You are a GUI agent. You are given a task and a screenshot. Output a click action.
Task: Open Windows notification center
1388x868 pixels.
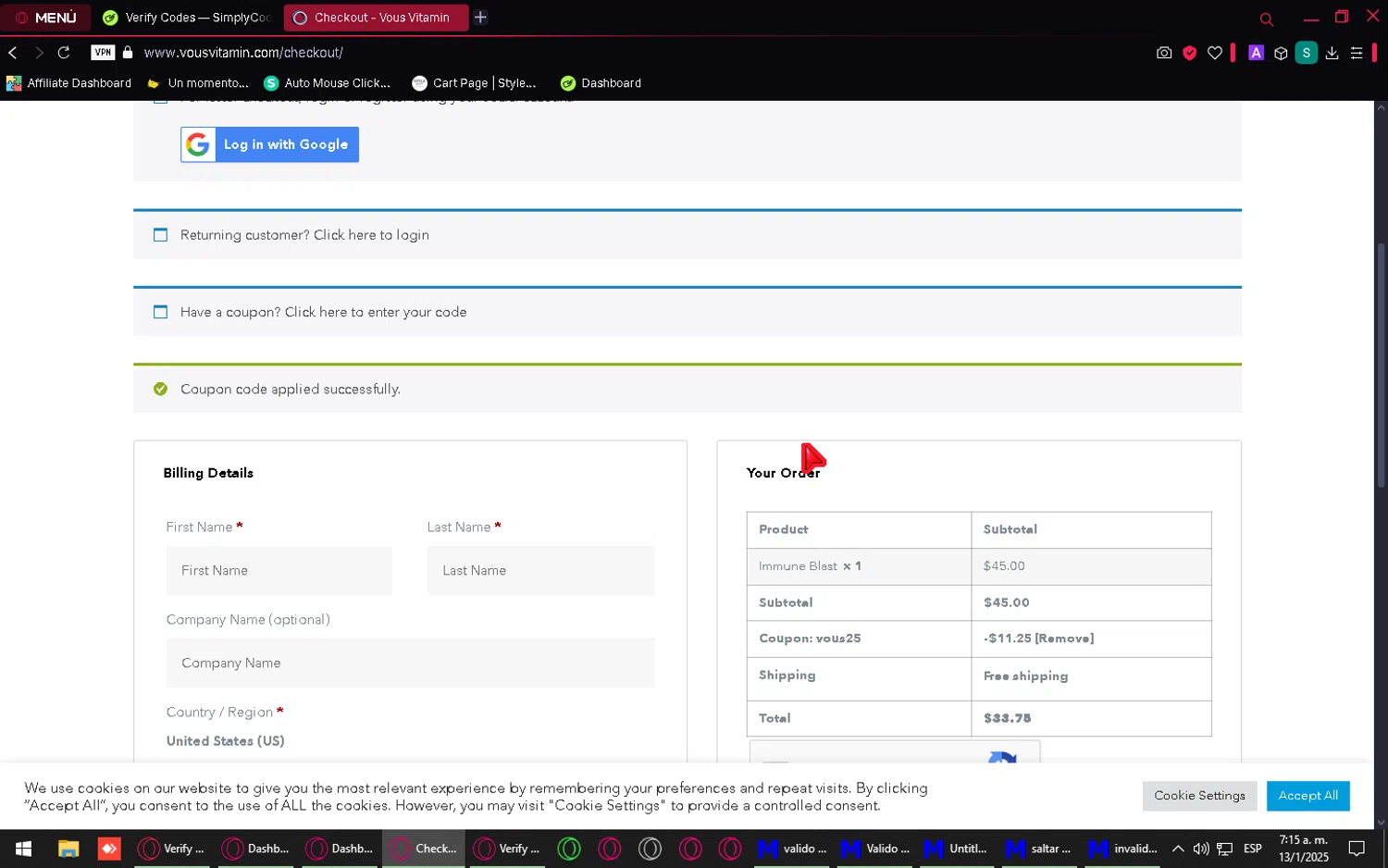coord(1357,849)
